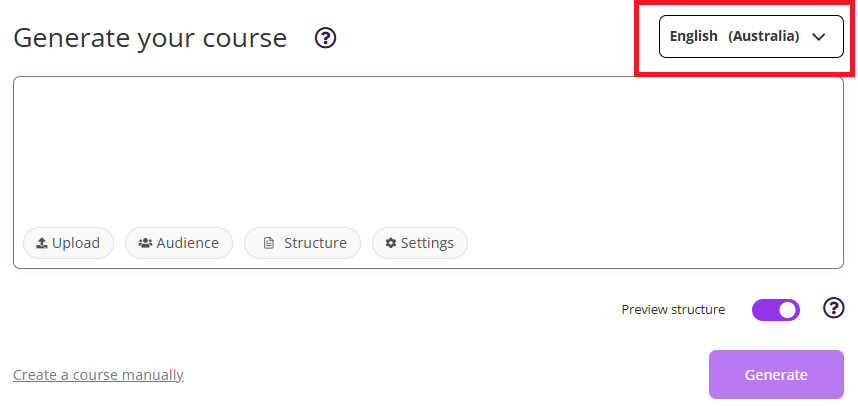The height and width of the screenshot is (412, 858).
Task: Click the audience people icon
Action: tap(145, 243)
